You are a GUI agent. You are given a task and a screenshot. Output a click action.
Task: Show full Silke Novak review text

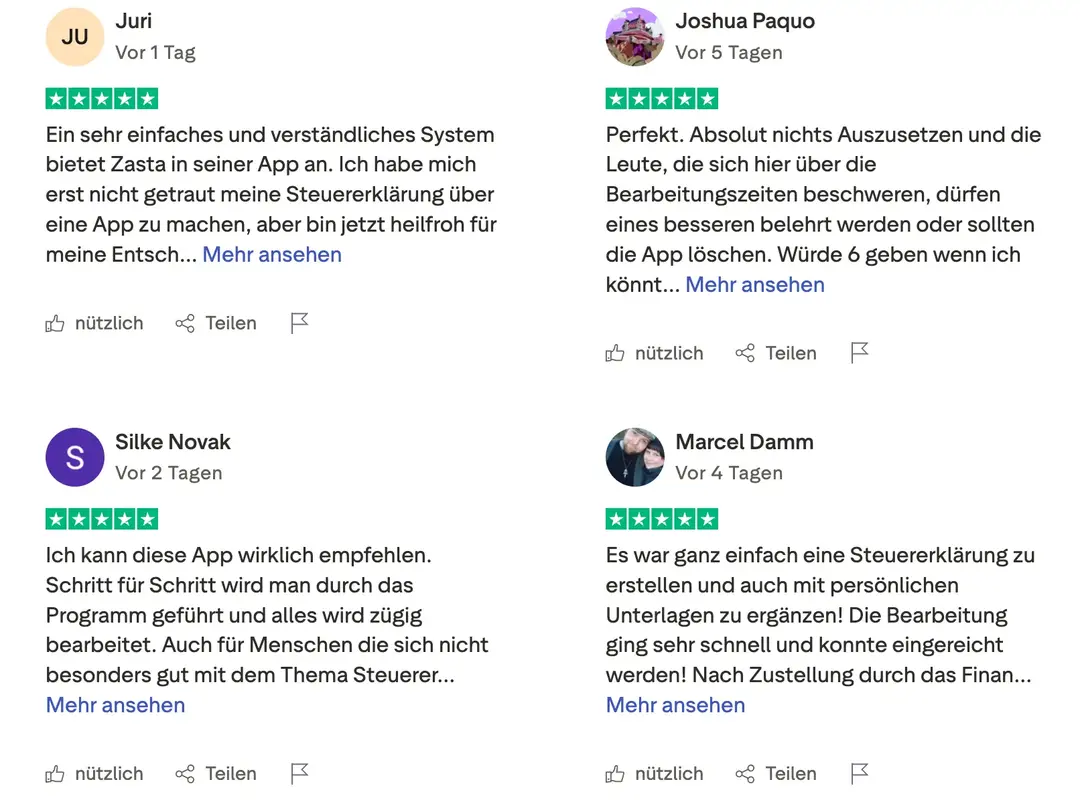pos(116,705)
